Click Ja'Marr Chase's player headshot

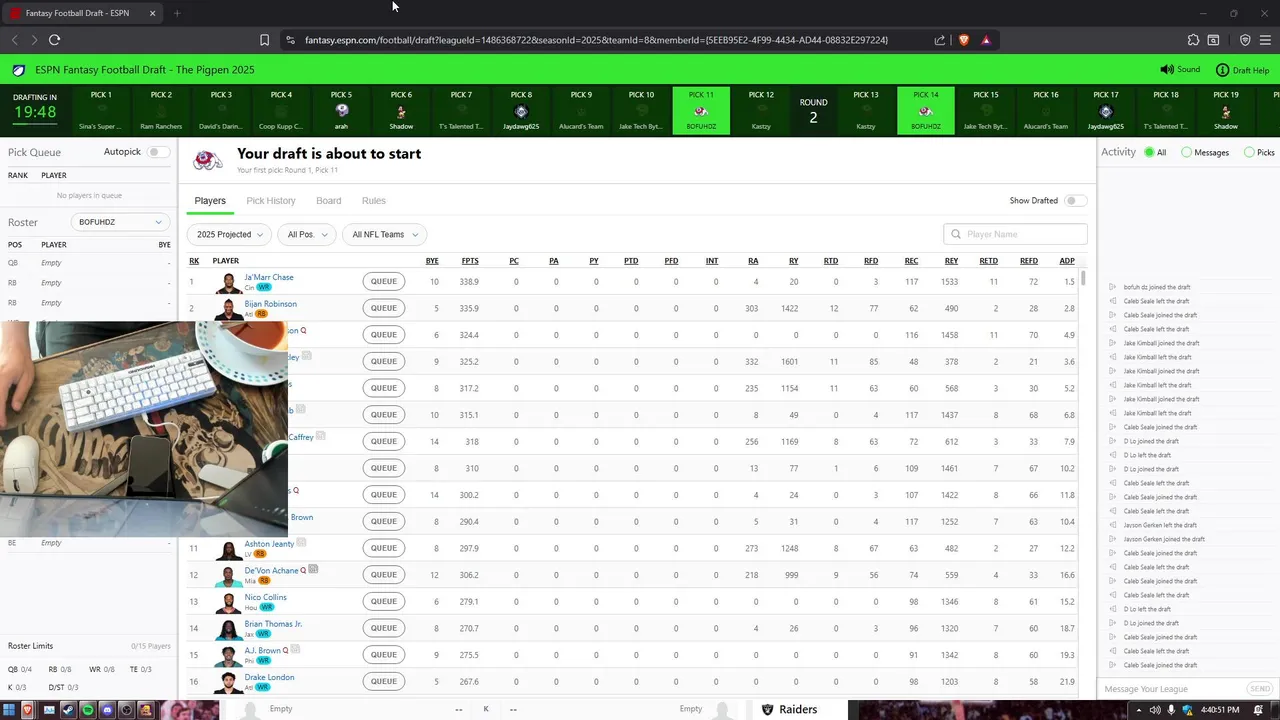coord(229,282)
